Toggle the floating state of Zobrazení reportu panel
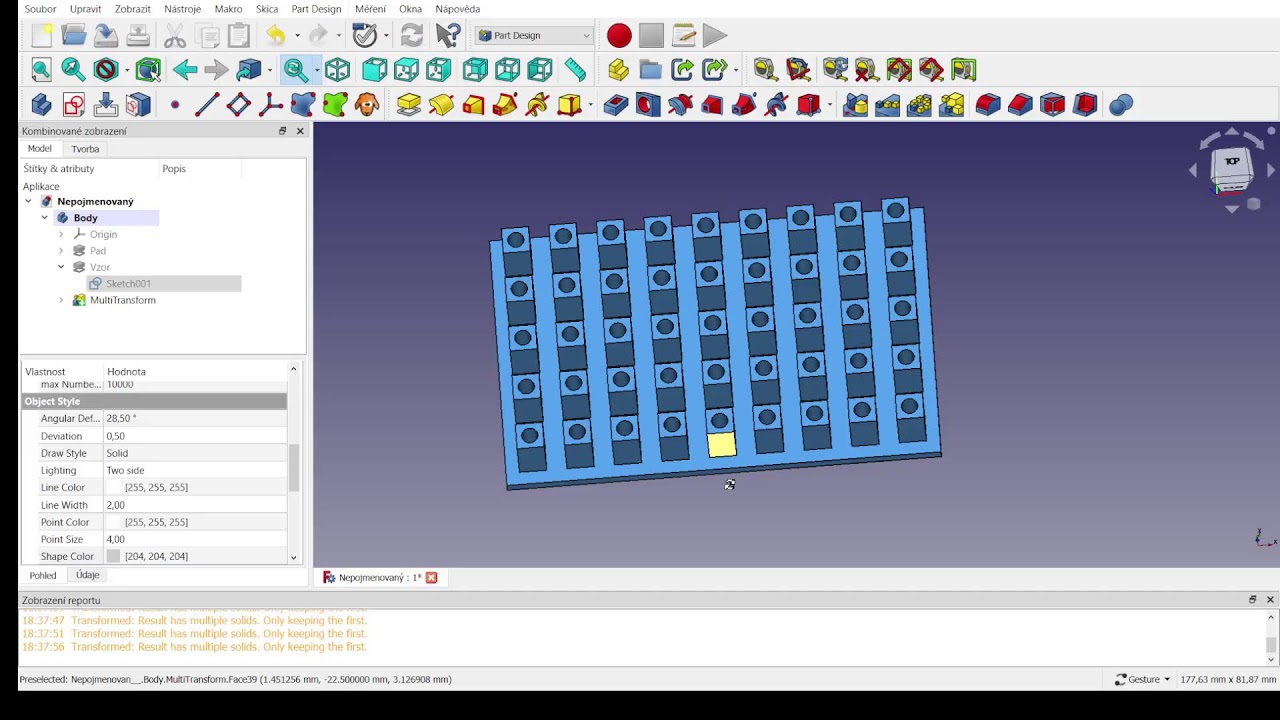Viewport: 1280px width, 720px height. (1252, 600)
